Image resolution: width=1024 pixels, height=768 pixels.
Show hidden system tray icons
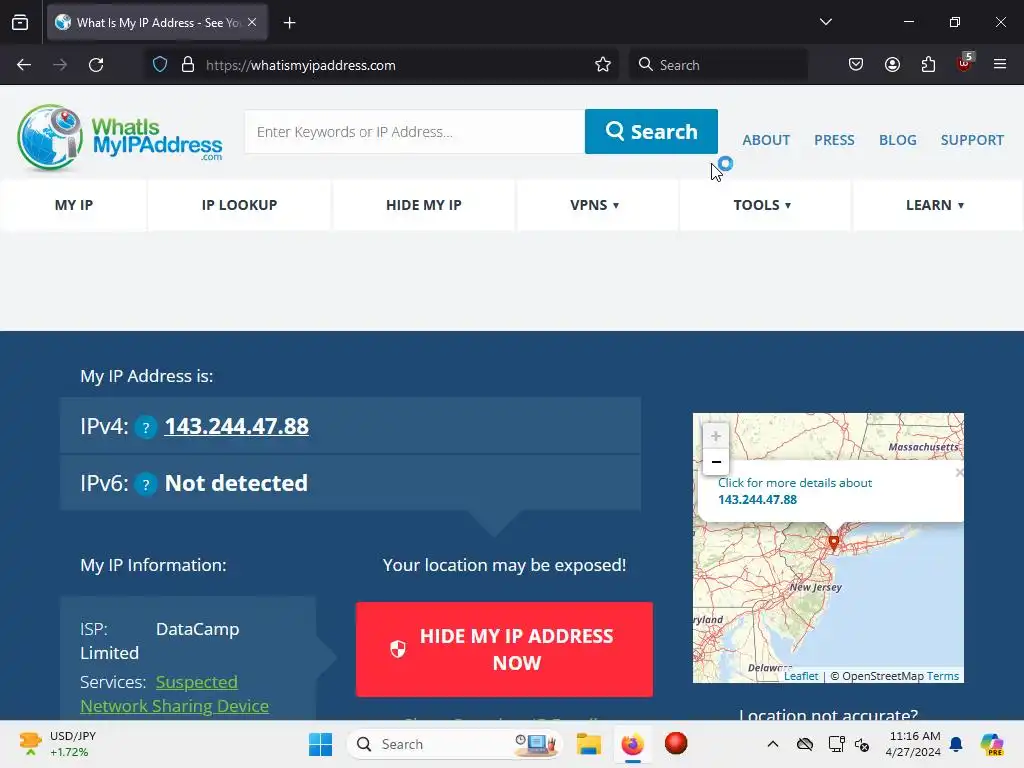click(x=773, y=744)
